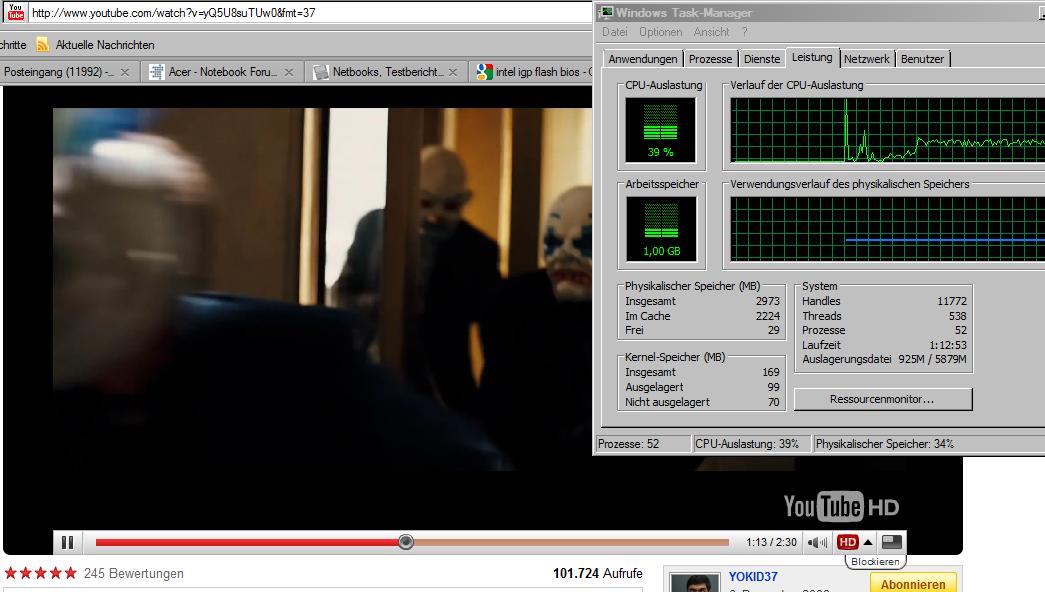Select the Leistung tab
Viewport: 1045px width, 592px height.
(x=812, y=57)
